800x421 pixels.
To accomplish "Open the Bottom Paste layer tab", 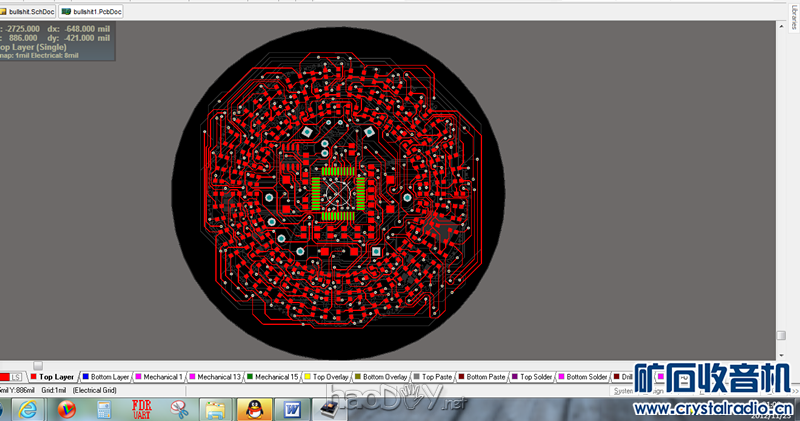I will click(x=486, y=377).
